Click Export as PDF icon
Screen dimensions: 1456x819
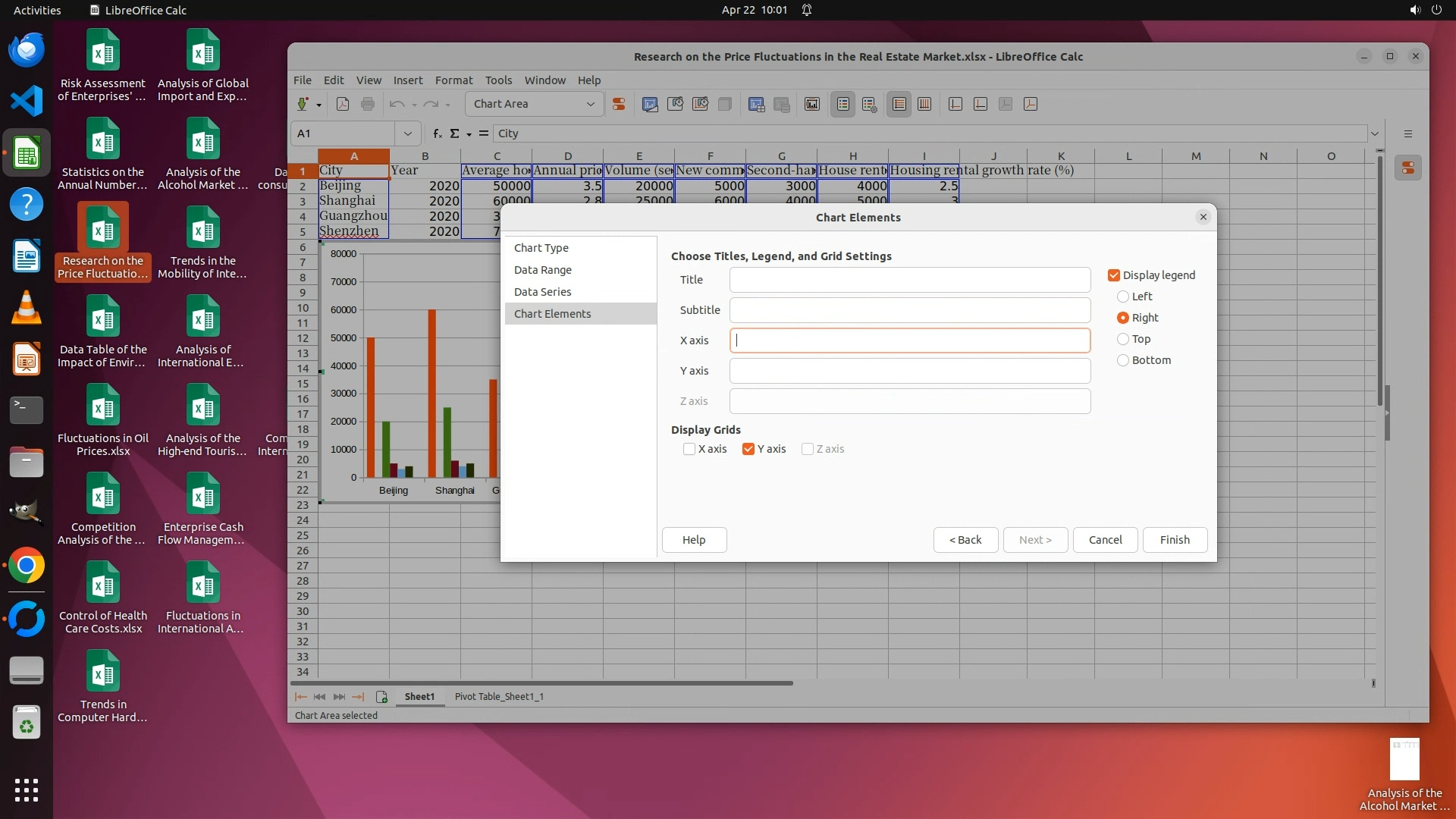tap(343, 105)
